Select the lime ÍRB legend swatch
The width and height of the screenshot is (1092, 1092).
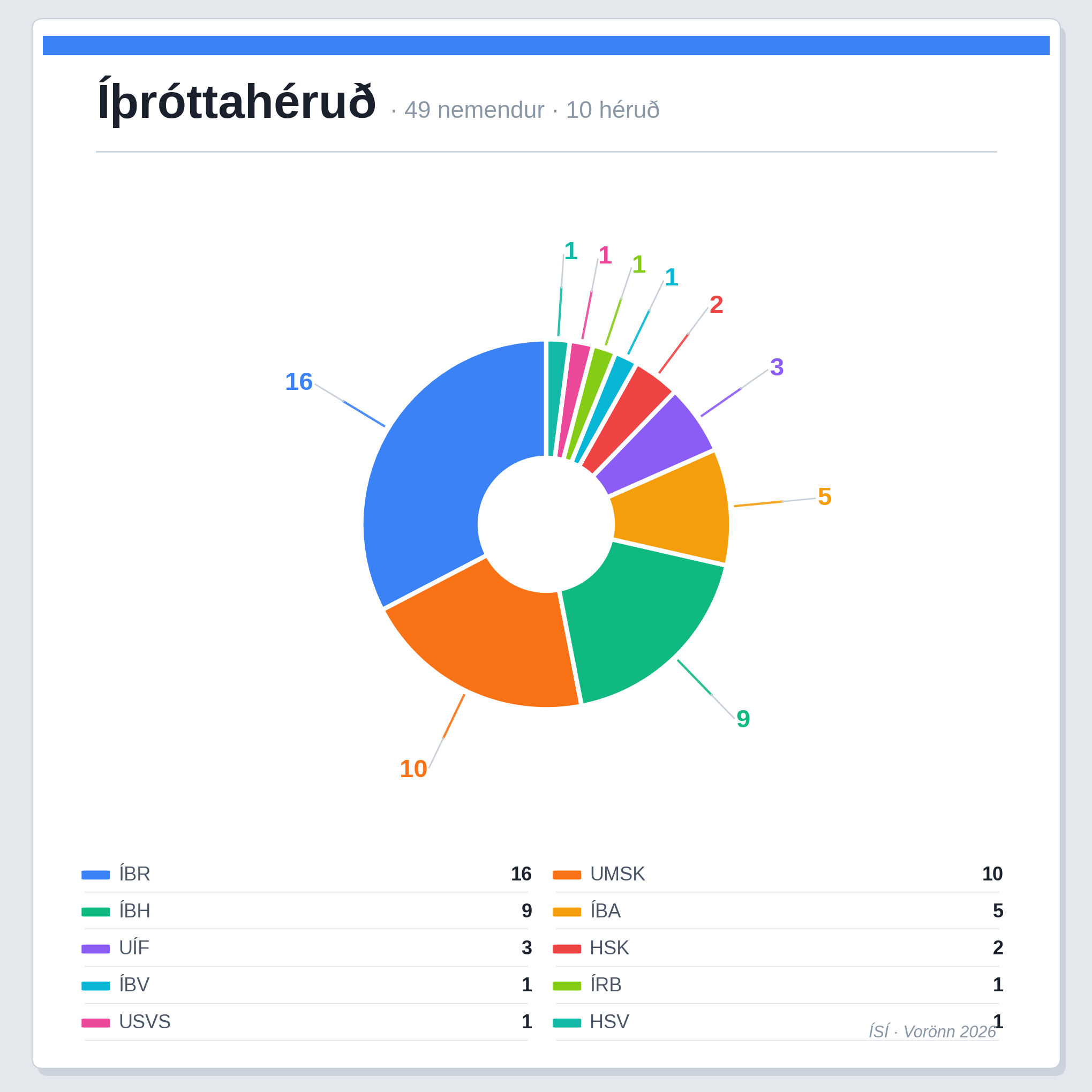tap(567, 986)
